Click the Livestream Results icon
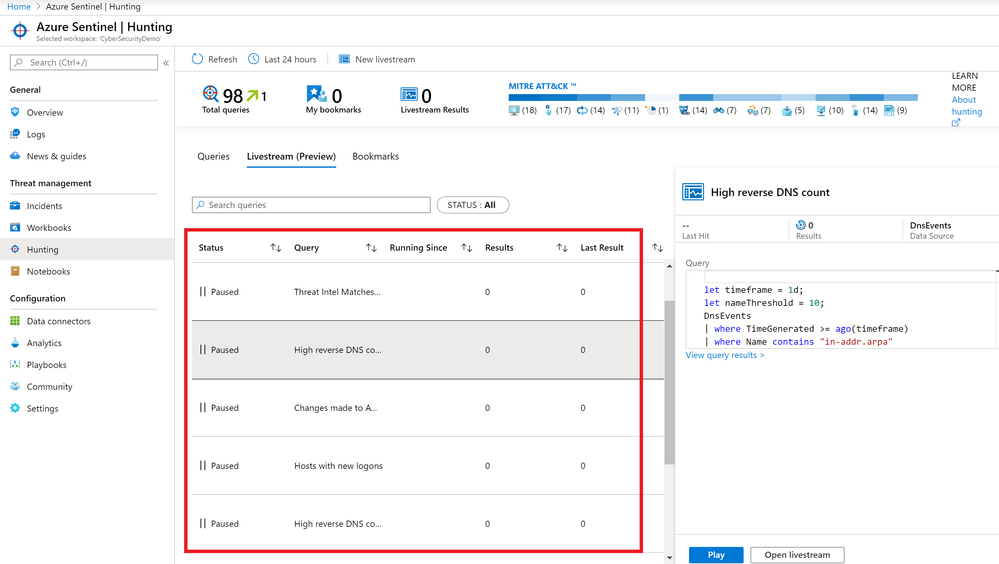 click(x=409, y=94)
